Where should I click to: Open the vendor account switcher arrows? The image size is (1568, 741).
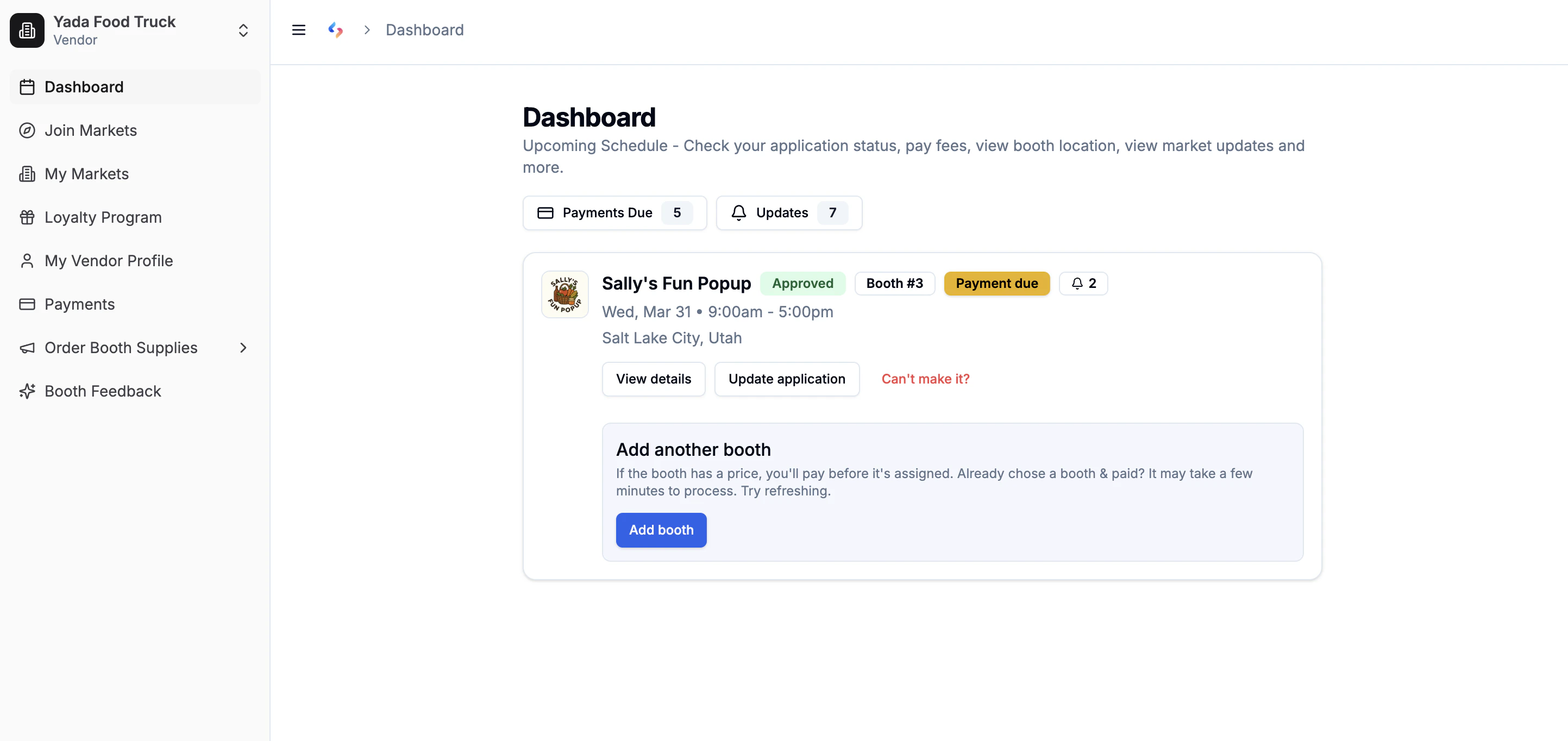pyautogui.click(x=243, y=30)
